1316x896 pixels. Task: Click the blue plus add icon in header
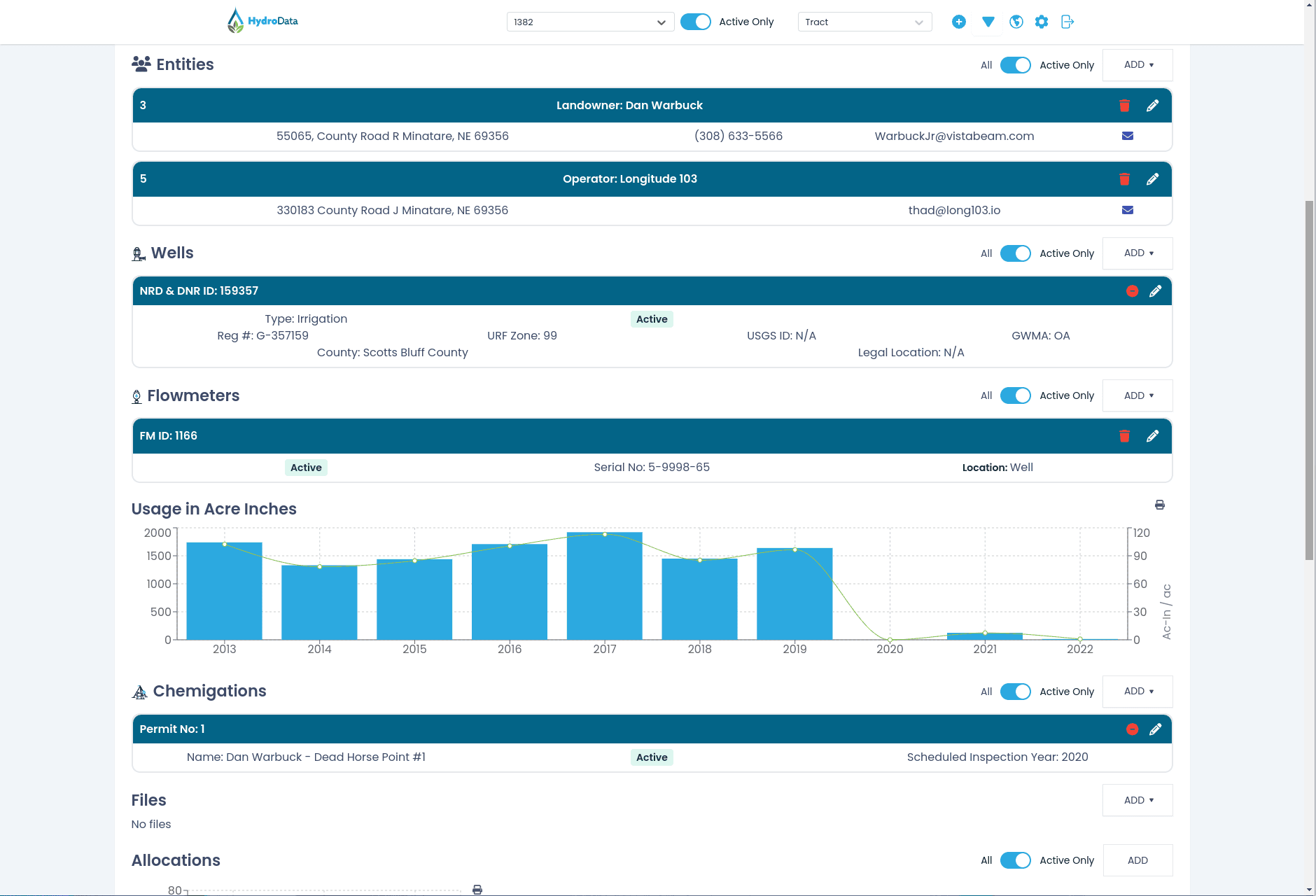point(959,22)
